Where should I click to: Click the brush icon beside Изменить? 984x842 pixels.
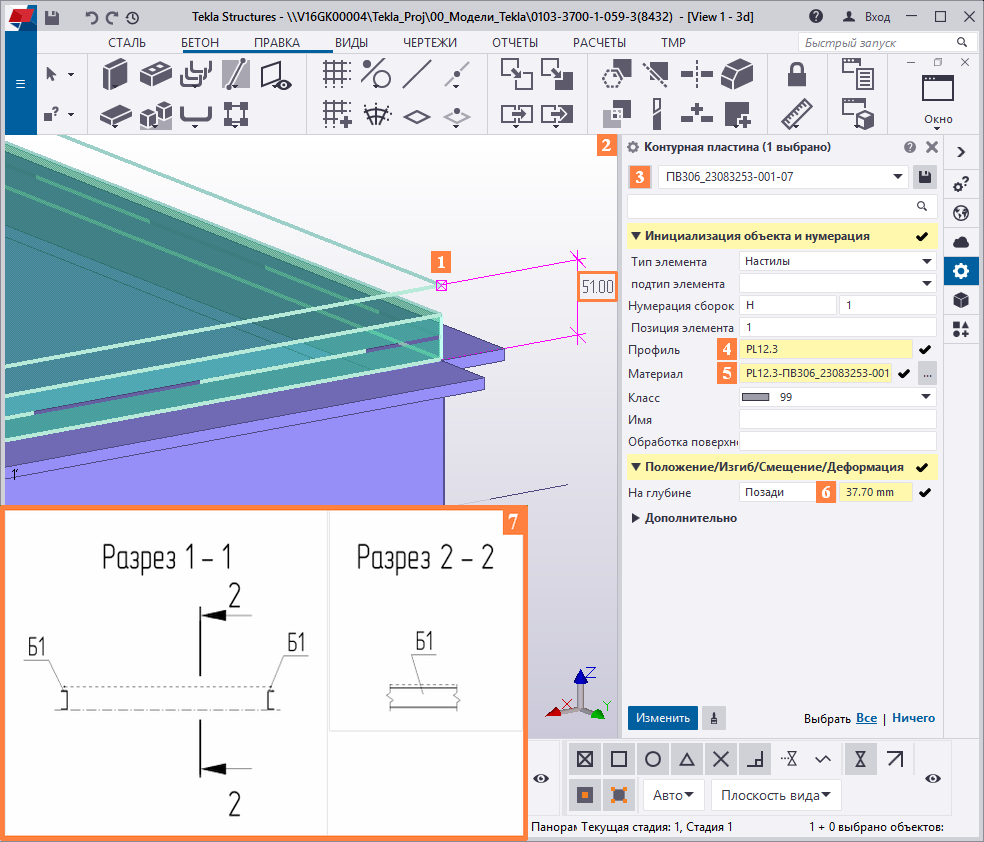click(x=714, y=718)
